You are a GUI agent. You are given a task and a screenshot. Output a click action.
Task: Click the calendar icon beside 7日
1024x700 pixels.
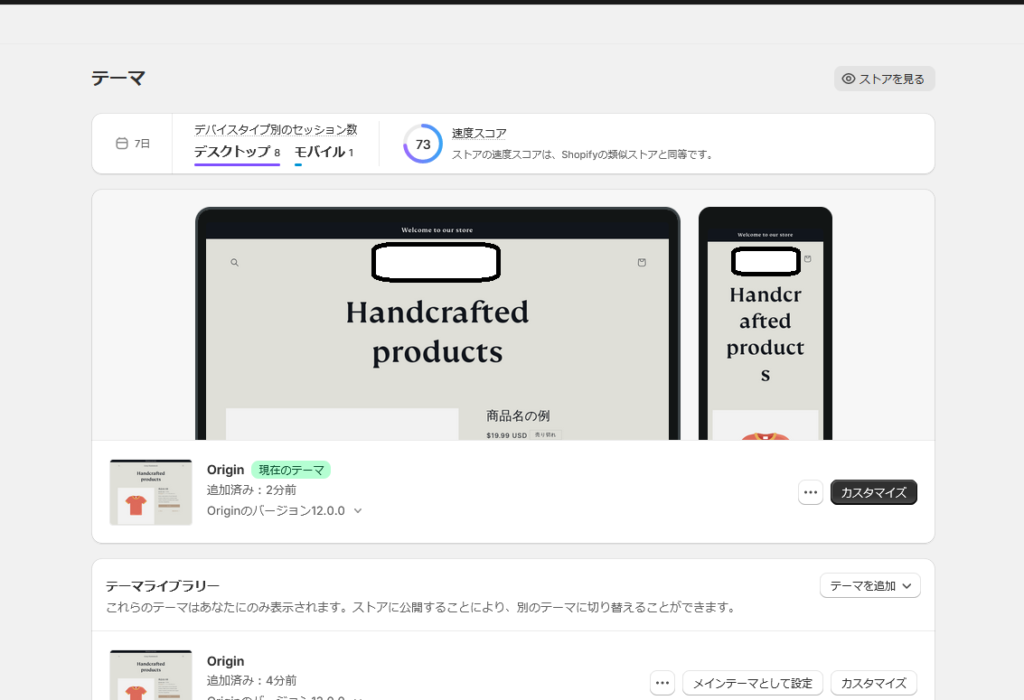[122, 144]
